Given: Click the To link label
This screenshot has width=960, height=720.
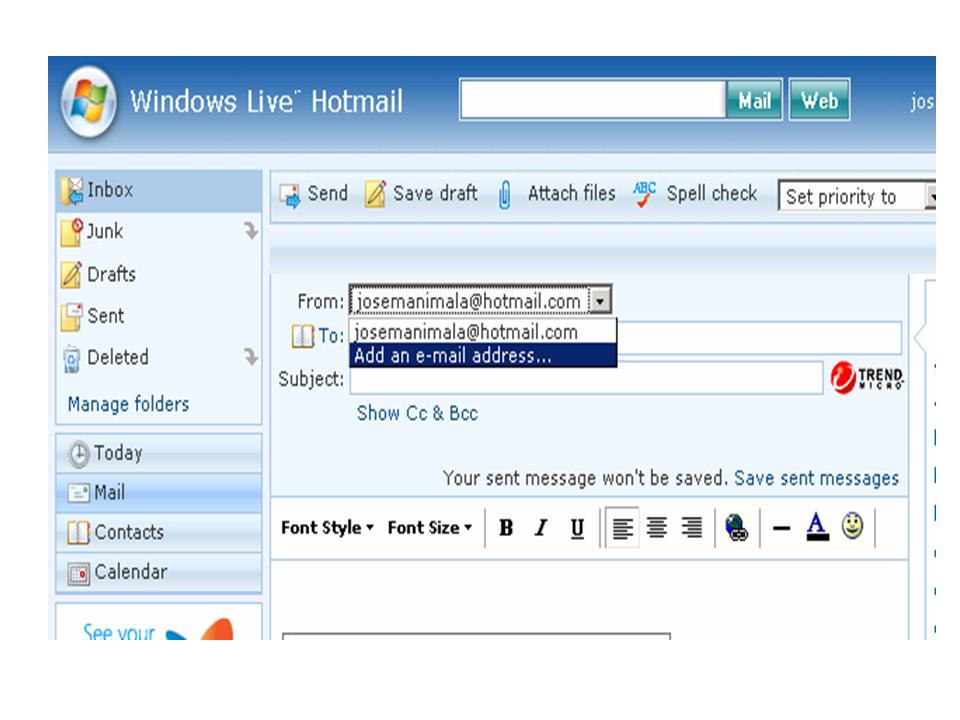Looking at the screenshot, I should (331, 336).
